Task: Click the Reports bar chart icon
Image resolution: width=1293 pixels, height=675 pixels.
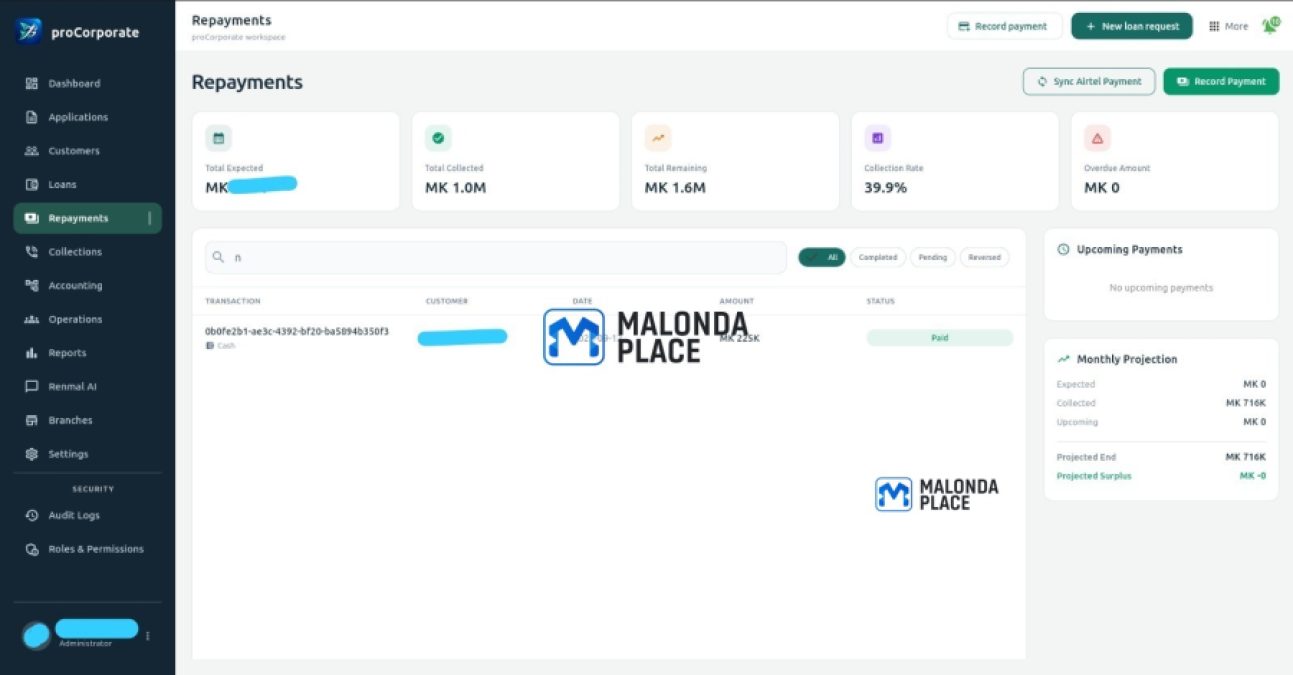Action: [31, 353]
